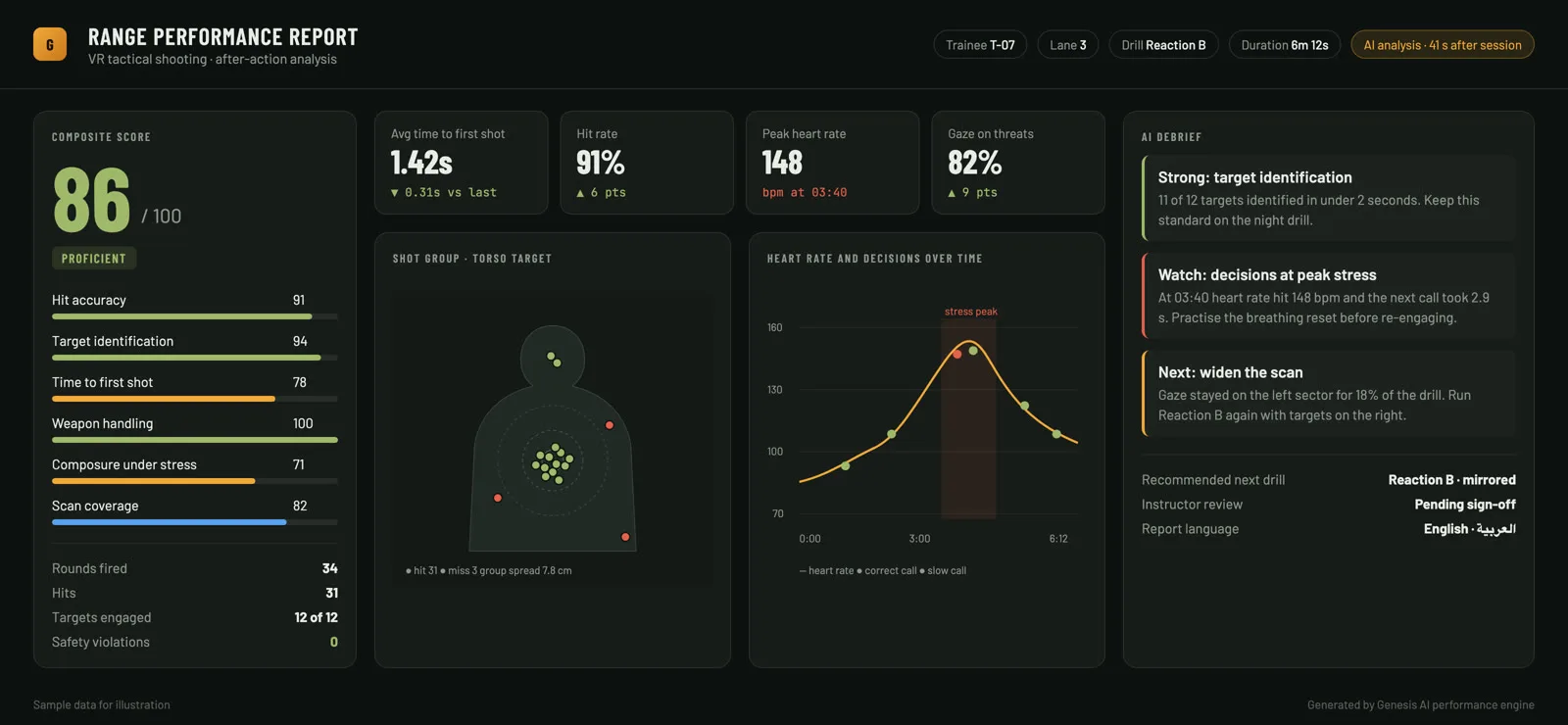
Task: Click the Composure under stress label
Action: [x=124, y=464]
